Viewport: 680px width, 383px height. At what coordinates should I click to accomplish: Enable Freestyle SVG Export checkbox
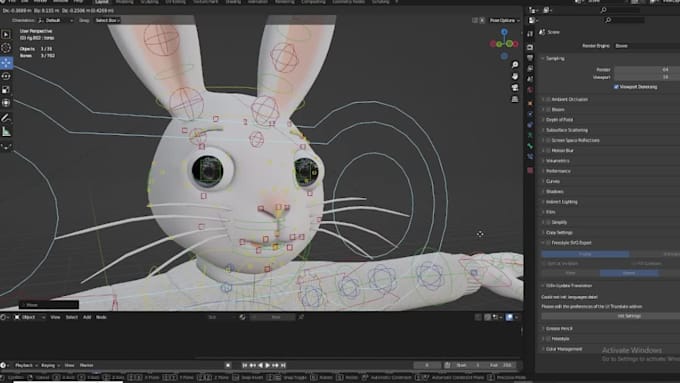[548, 243]
